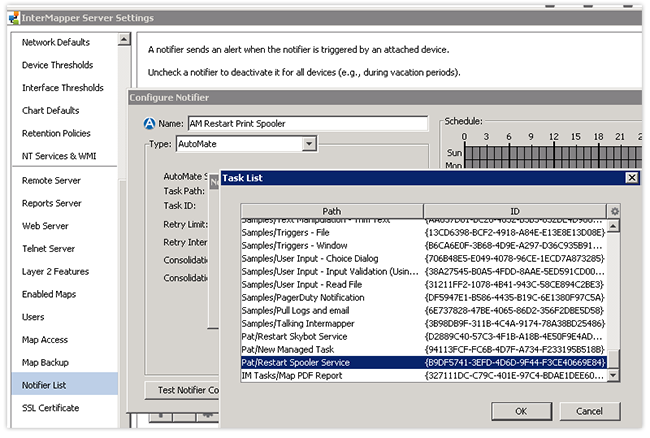The image size is (650, 438).
Task: Open Device Thresholds settings
Action: 58,65
